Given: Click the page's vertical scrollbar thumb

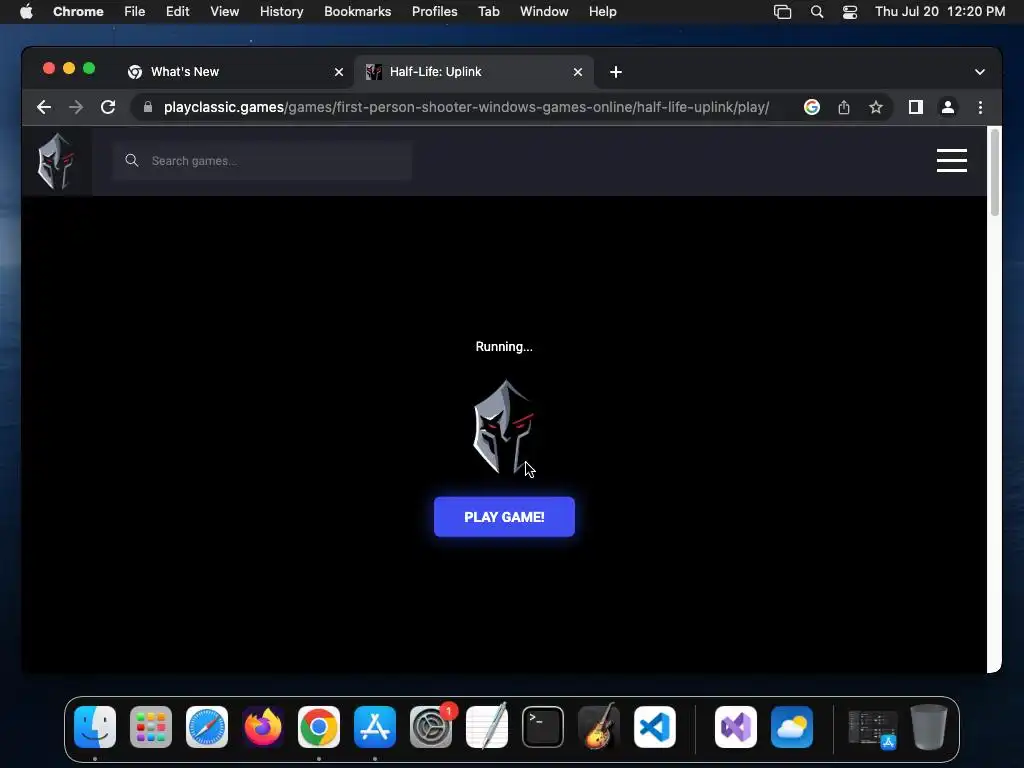Looking at the screenshot, I should [995, 172].
